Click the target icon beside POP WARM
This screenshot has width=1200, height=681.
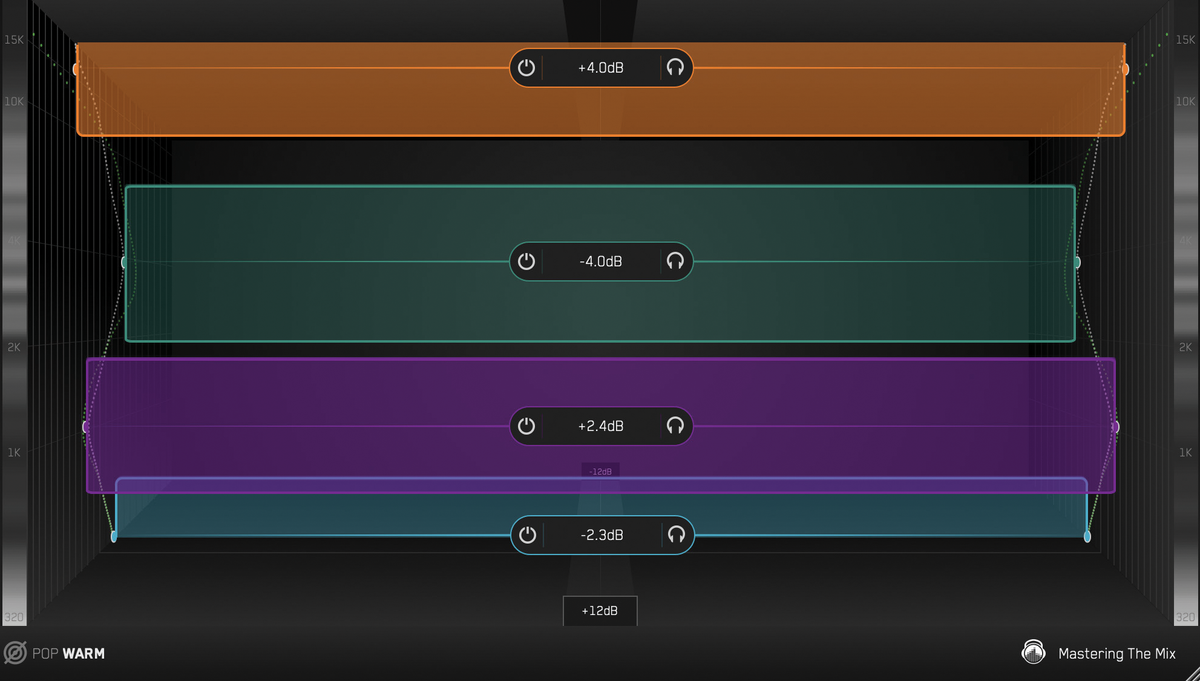pyautogui.click(x=14, y=652)
